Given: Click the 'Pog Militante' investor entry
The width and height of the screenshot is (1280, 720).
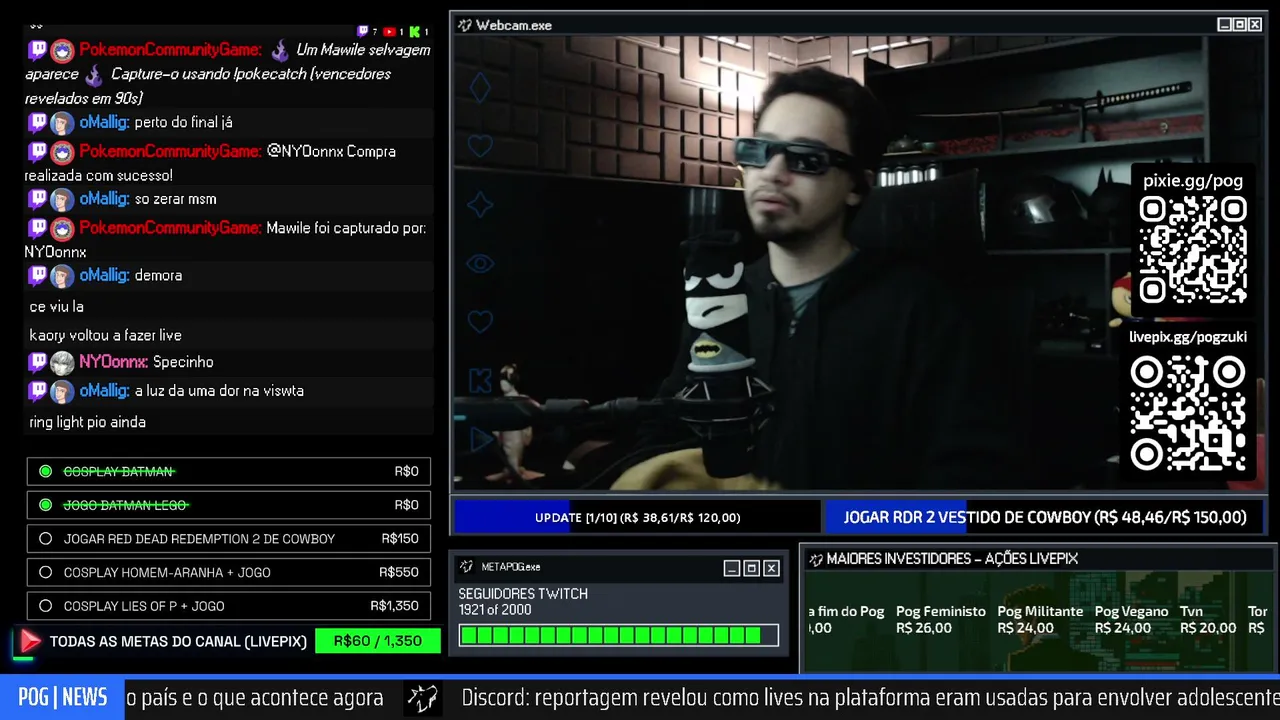Looking at the screenshot, I should [1040, 619].
